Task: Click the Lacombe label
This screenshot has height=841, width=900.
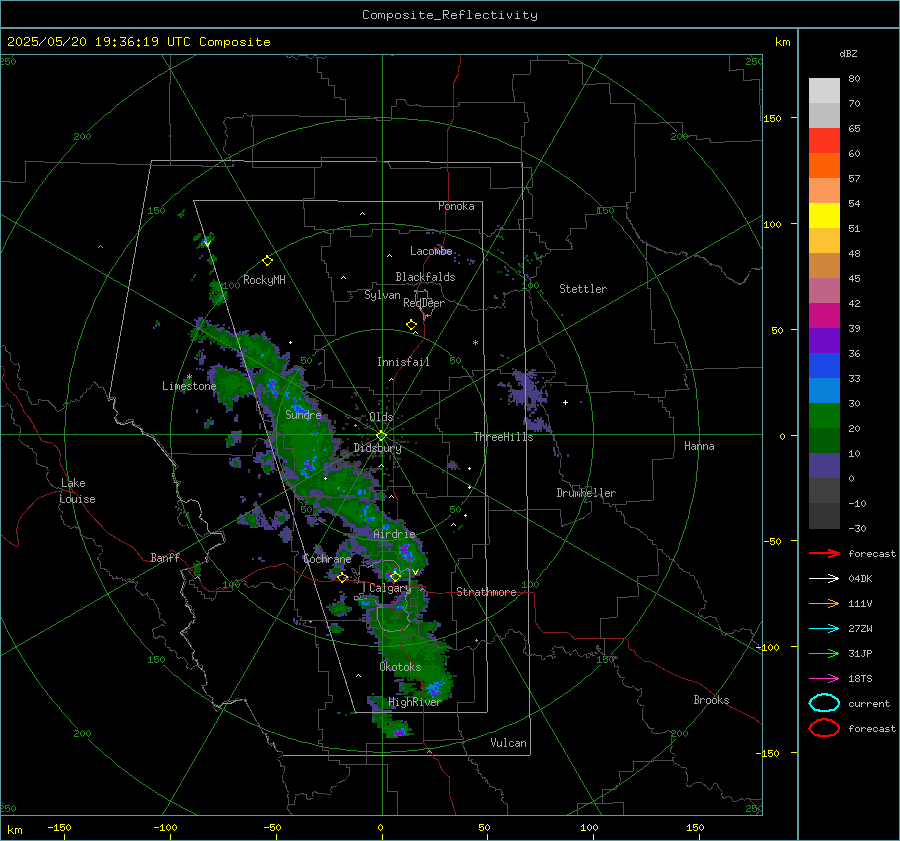Action: pyautogui.click(x=431, y=251)
